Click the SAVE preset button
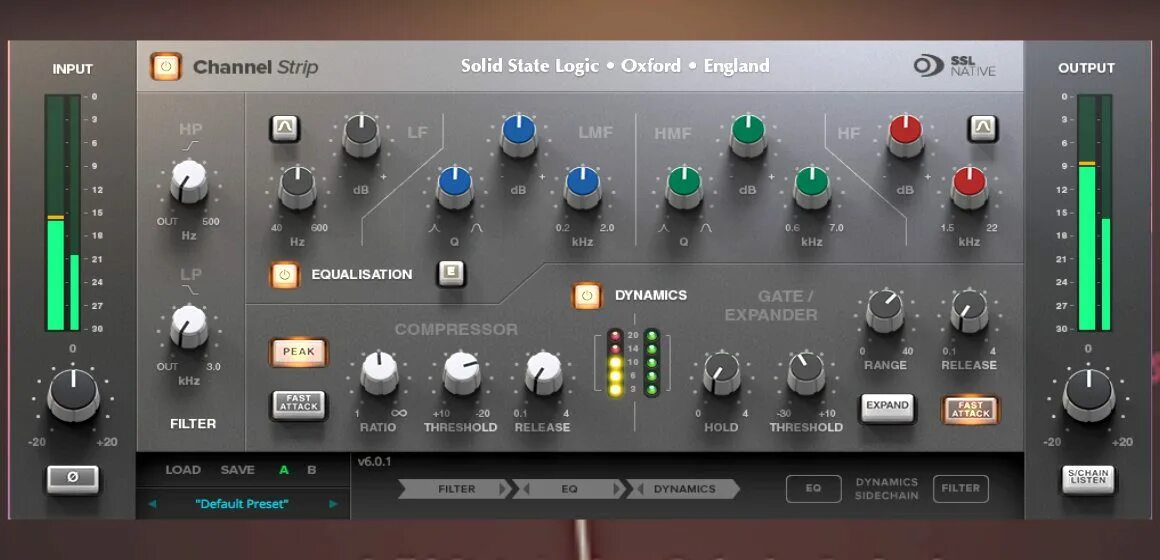1160x560 pixels. click(x=237, y=470)
